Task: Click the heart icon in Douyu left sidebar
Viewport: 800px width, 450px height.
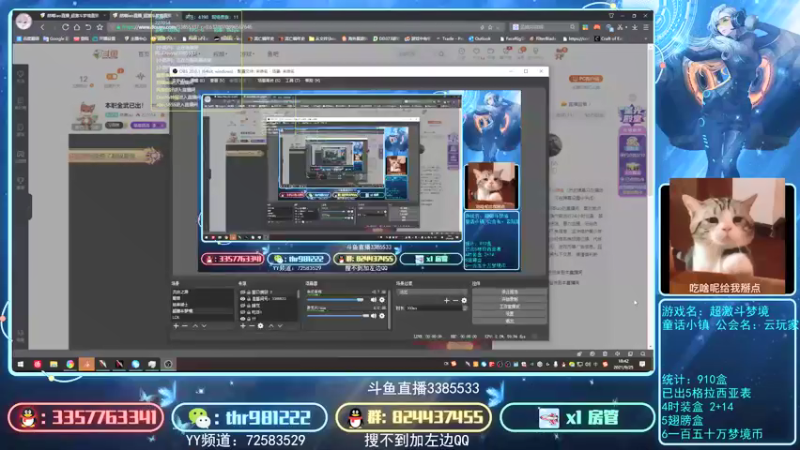Action: [21, 75]
